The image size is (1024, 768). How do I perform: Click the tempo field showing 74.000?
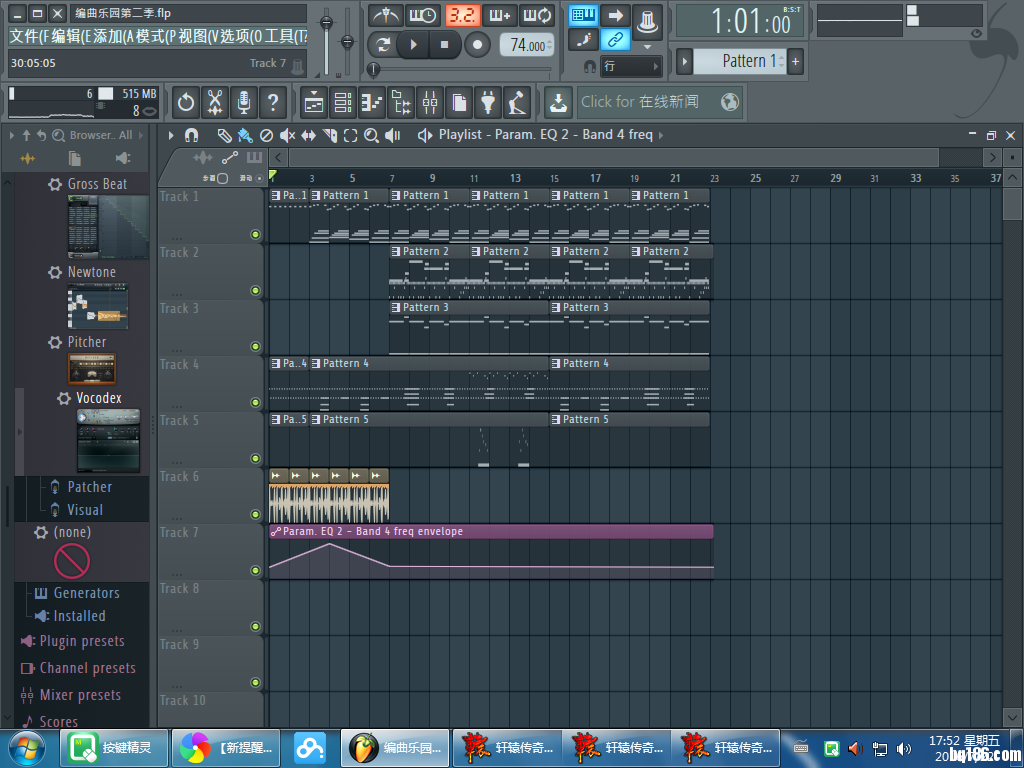(x=526, y=45)
